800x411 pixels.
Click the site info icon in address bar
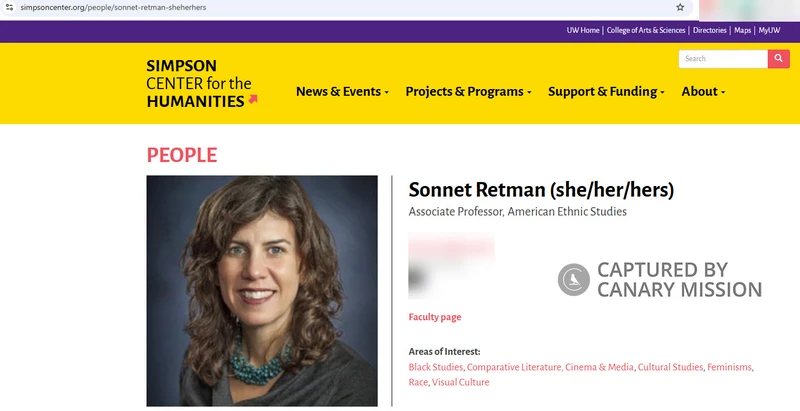[9, 7]
